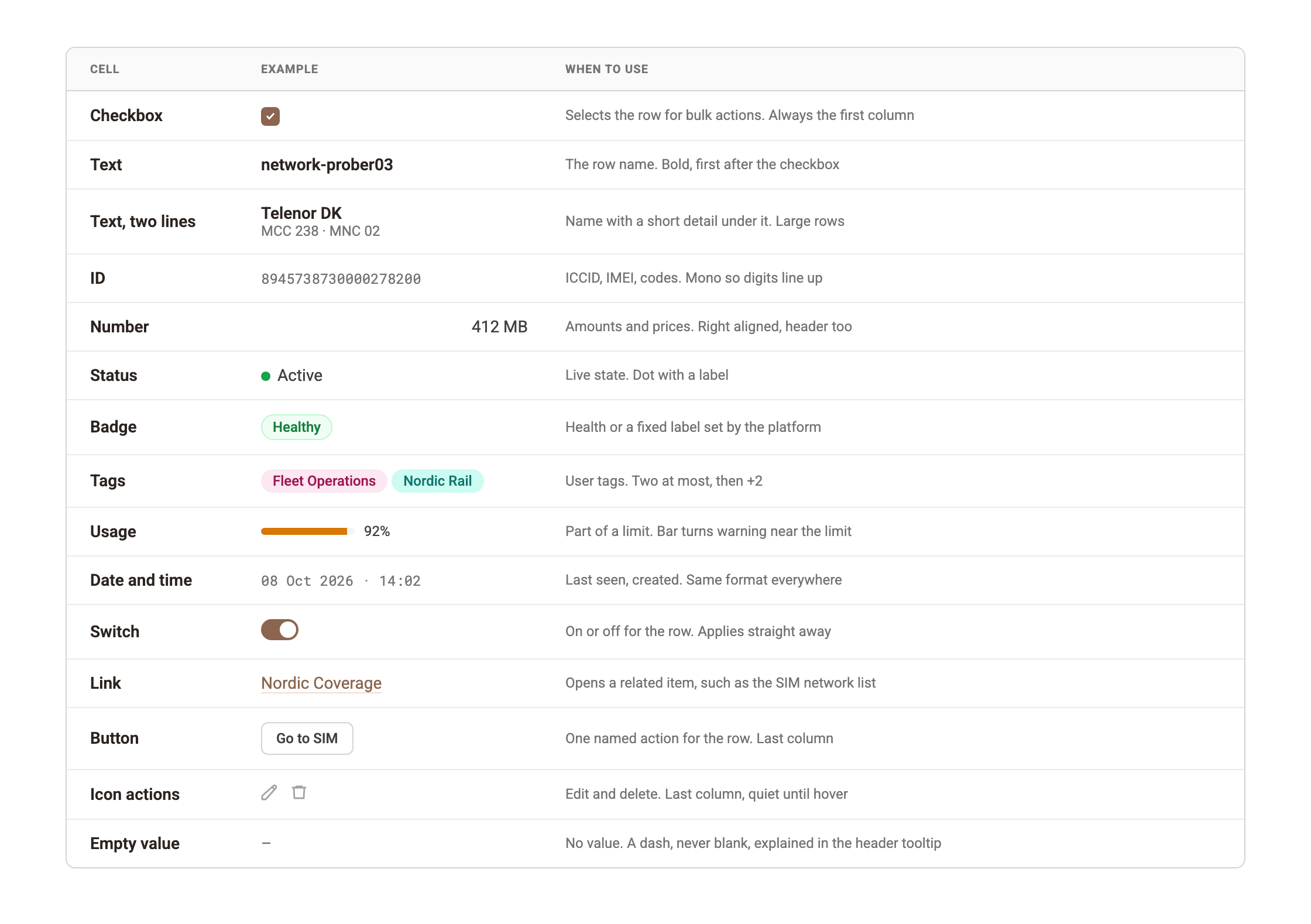Click the ID row label
The width and height of the screenshot is (1311, 924).
click(98, 278)
